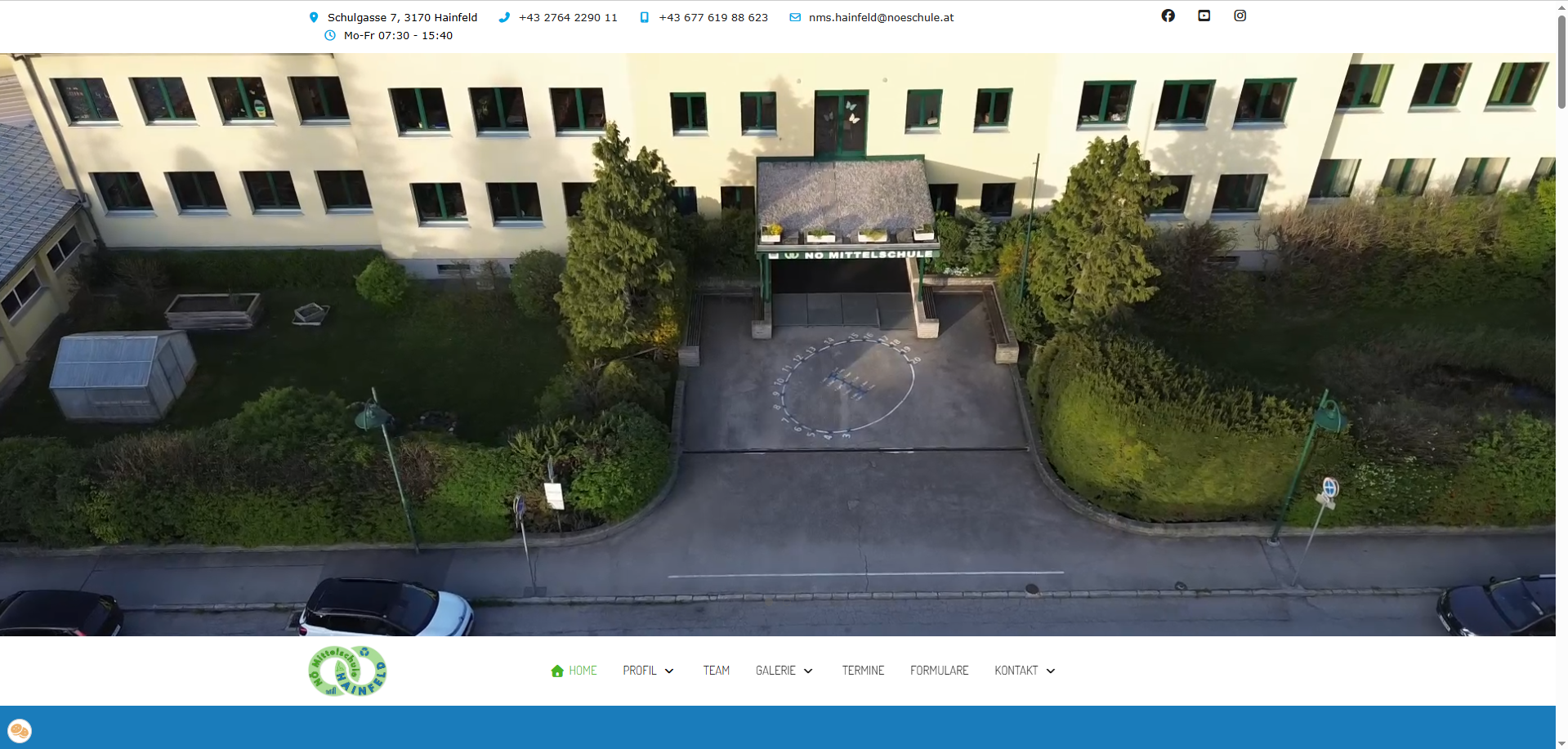Screen dimensions: 1568x749
Task: Expand the KONTAKT dropdown chevron
Action: 1051,671
